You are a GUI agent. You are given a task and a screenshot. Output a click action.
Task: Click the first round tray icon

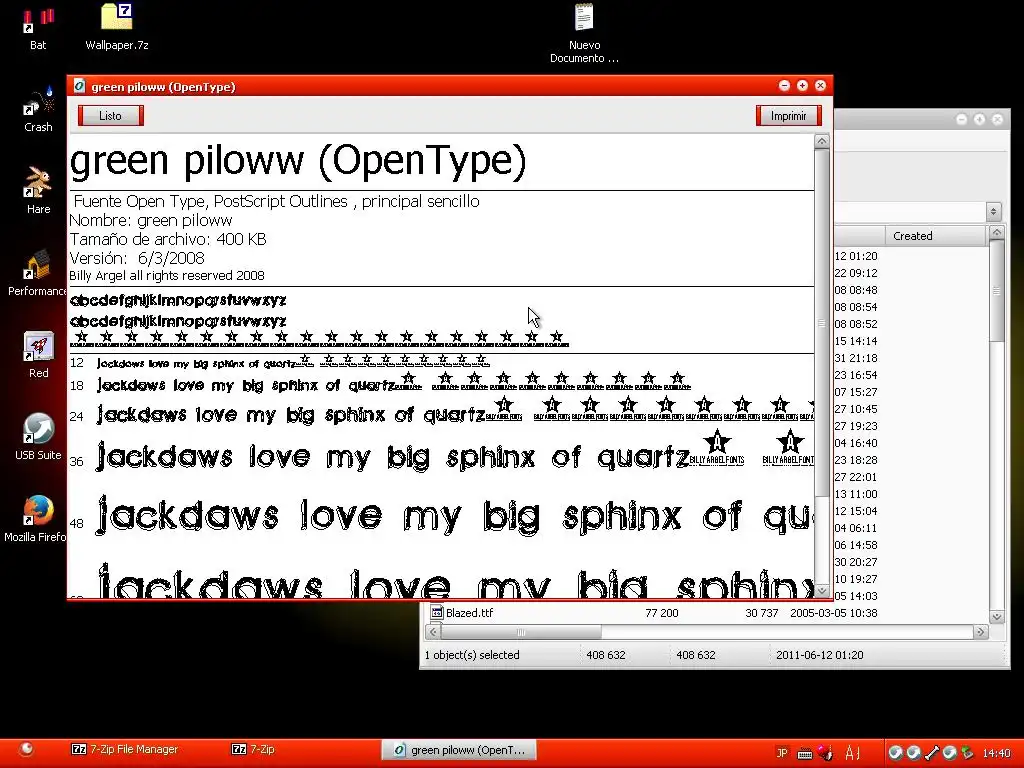[x=895, y=753]
